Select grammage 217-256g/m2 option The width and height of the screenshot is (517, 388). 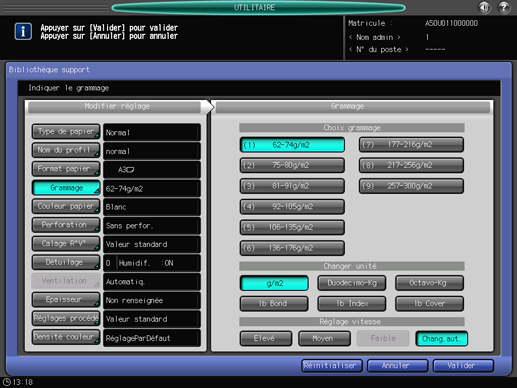[411, 165]
